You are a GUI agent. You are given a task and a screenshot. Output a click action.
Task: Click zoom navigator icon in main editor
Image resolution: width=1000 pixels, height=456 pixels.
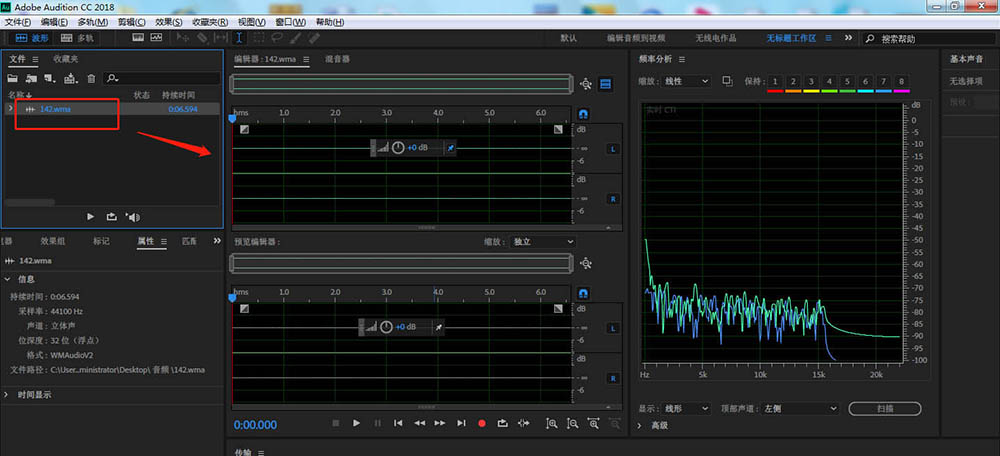(586, 84)
